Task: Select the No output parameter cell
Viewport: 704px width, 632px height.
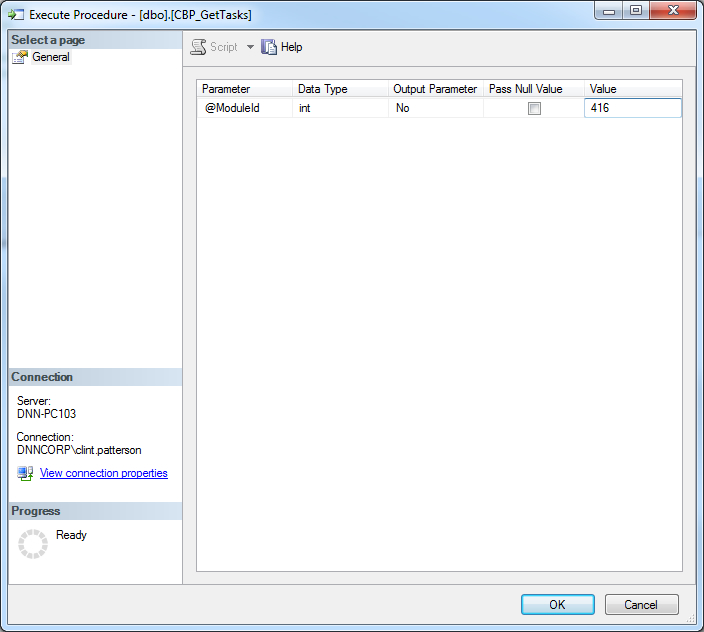Action: pyautogui.click(x=436, y=108)
